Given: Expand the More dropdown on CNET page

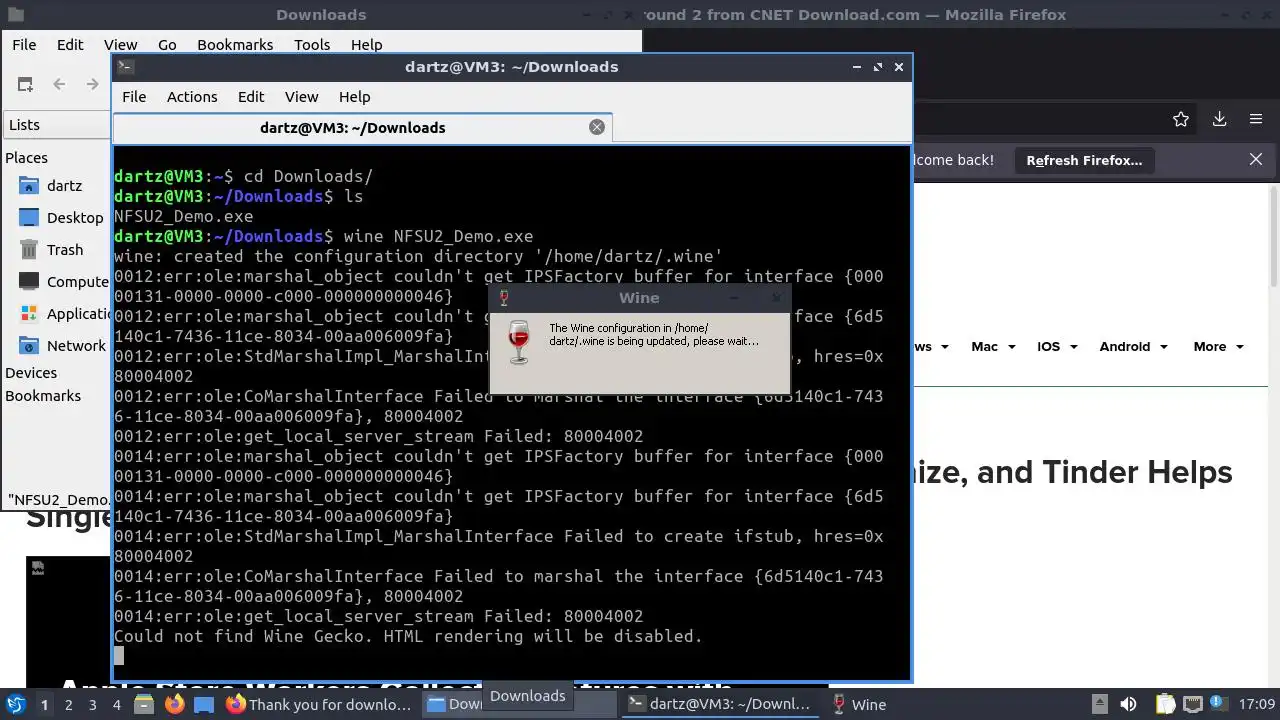Looking at the screenshot, I should pos(1218,347).
